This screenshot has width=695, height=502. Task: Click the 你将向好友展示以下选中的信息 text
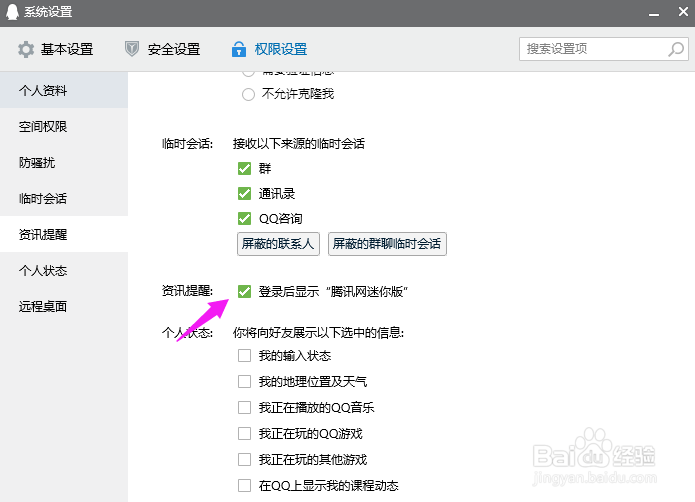coord(318,333)
